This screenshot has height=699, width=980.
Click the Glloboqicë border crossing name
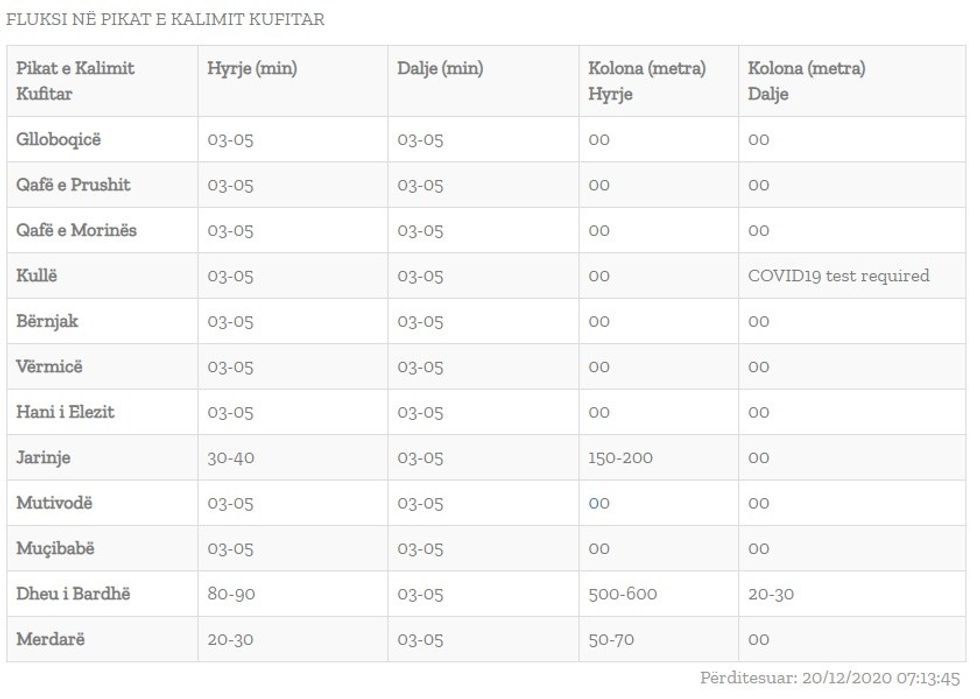point(59,140)
